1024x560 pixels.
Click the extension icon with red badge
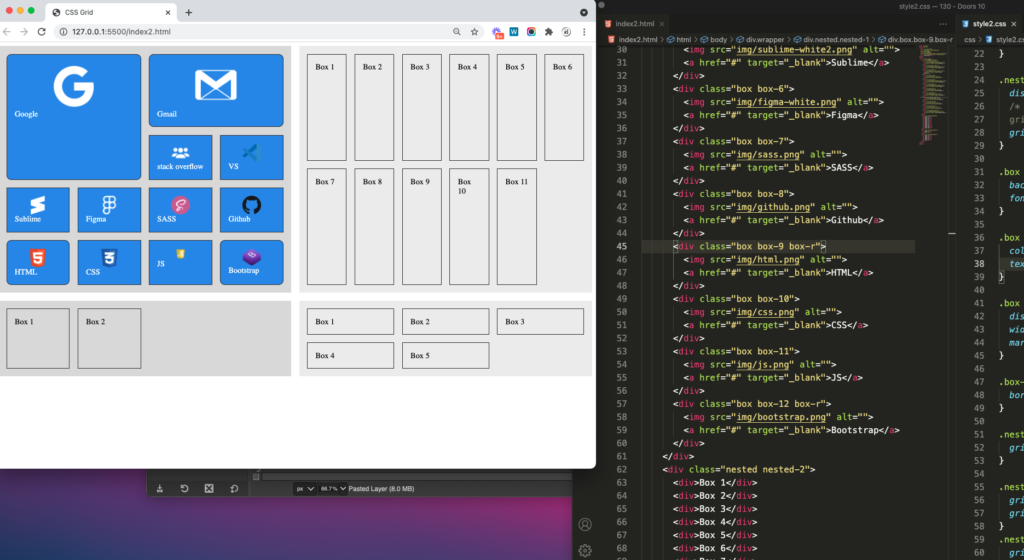click(497, 32)
